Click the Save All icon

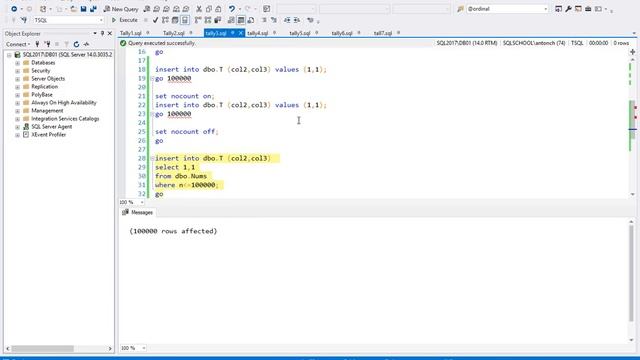tap(93, 9)
